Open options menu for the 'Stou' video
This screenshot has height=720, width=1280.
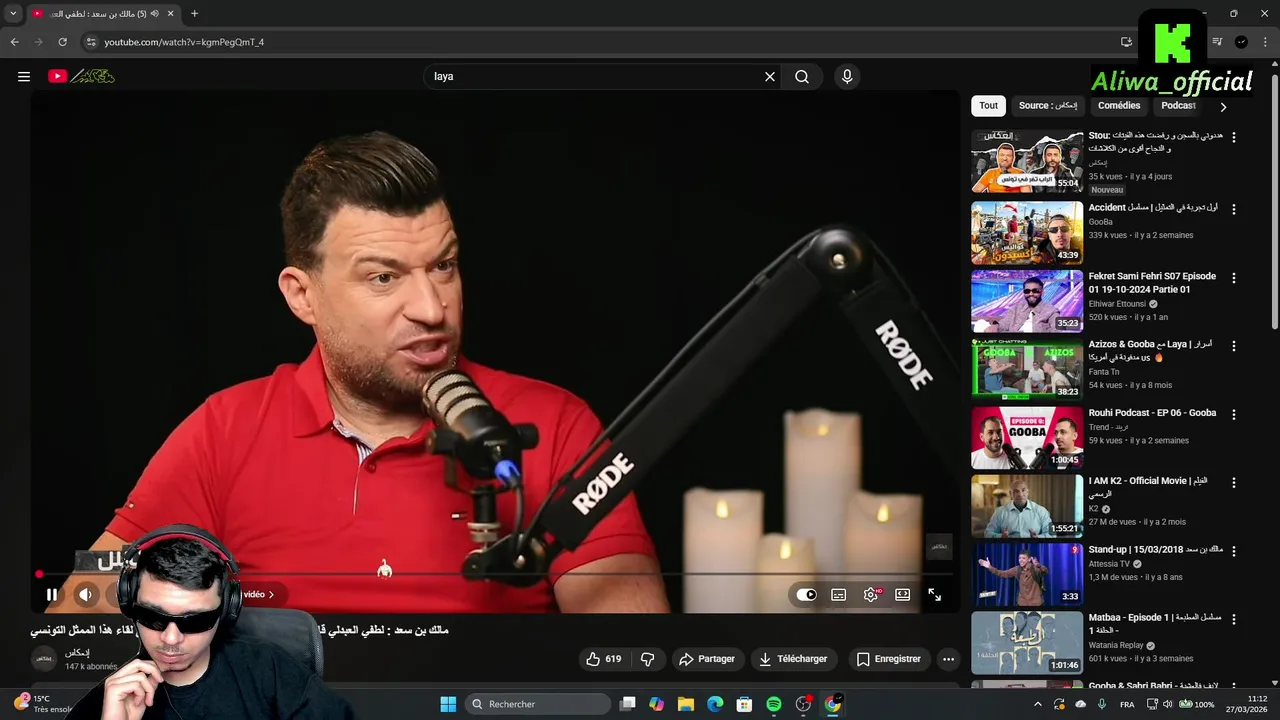point(1233,138)
